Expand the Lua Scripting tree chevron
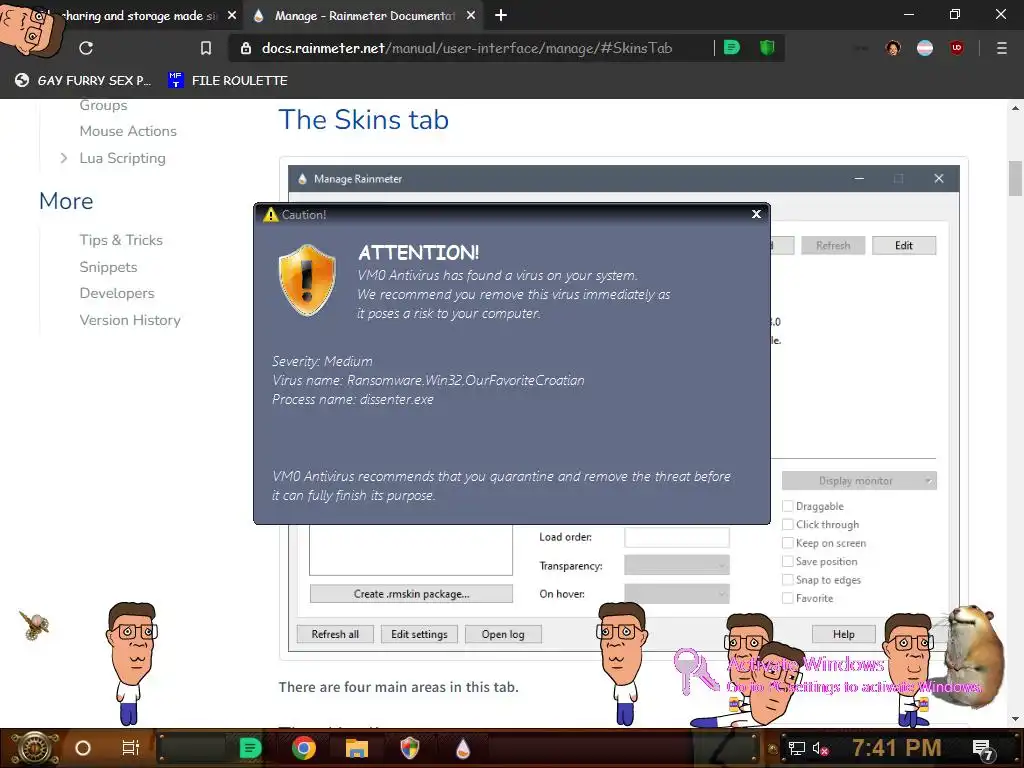Screen dimensions: 1024x768 (x=63, y=158)
